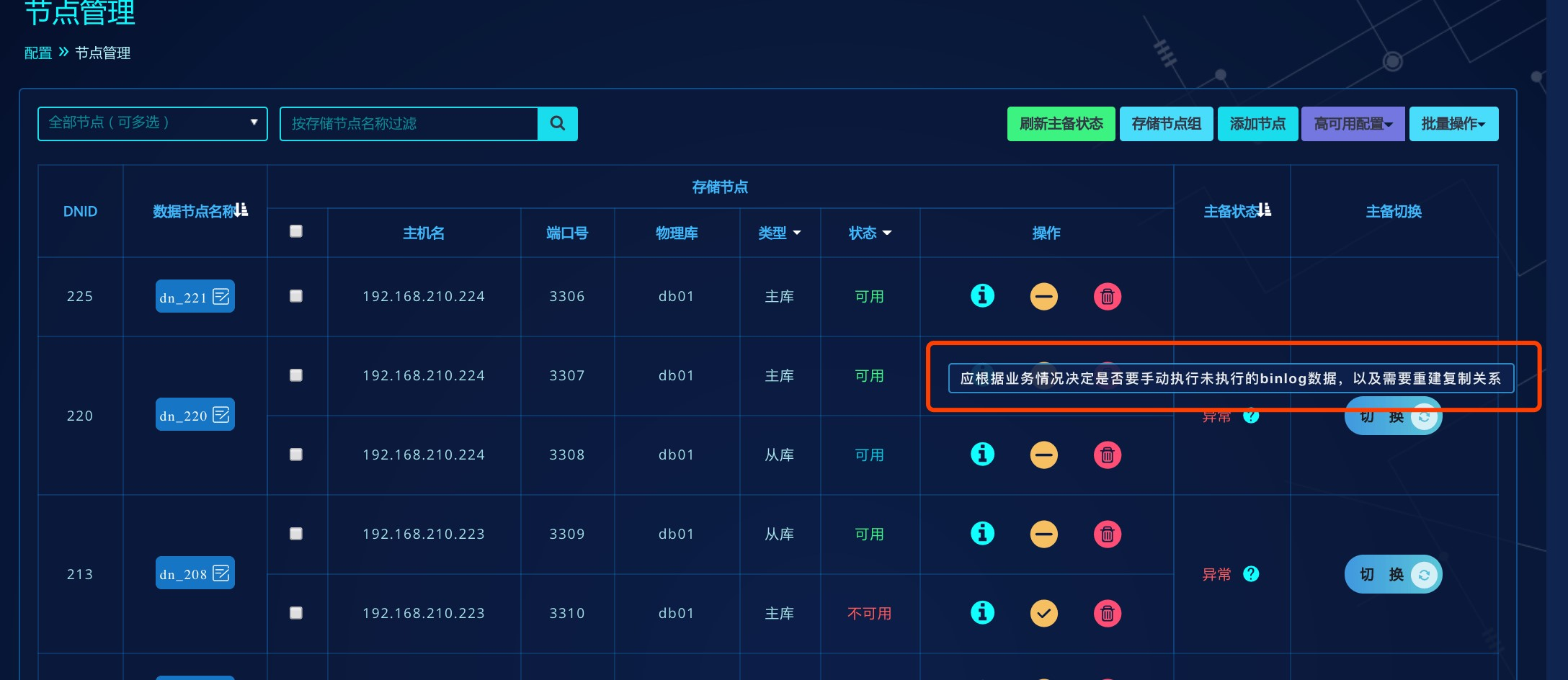Delete storage node on port 3308
This screenshot has width=1568, height=680.
pos(1108,455)
